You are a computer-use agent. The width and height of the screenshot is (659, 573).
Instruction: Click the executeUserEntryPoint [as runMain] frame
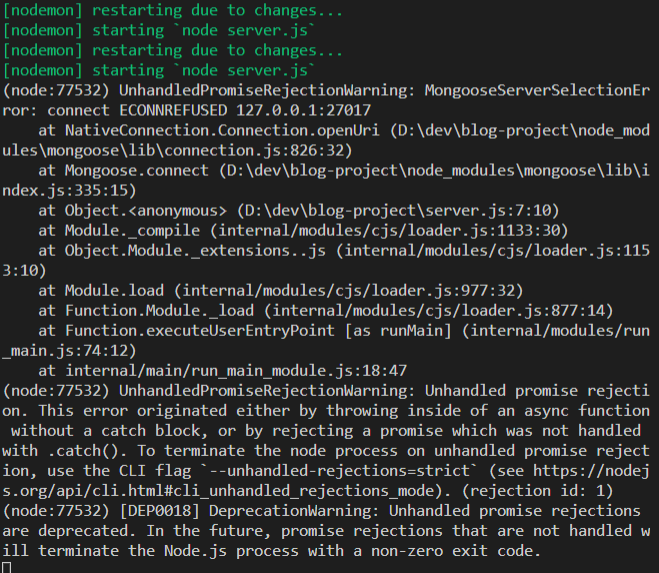click(x=258, y=331)
